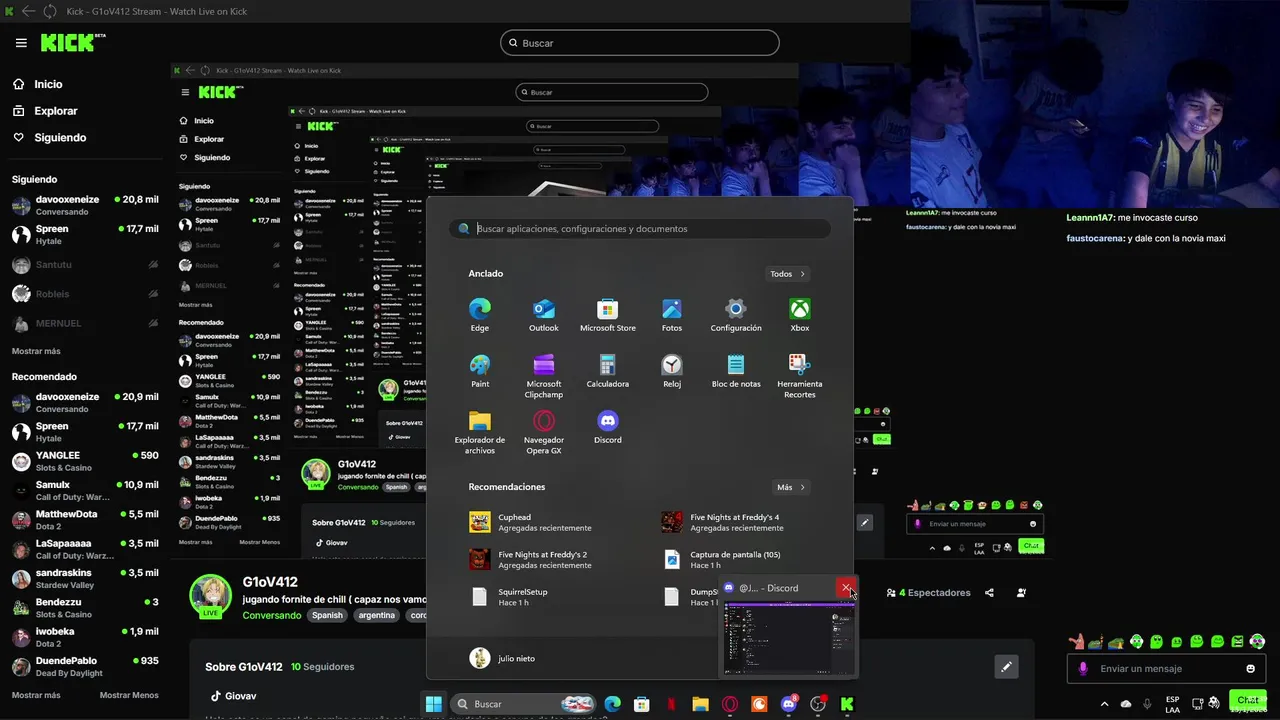1280x720 pixels.
Task: Click the Spanish tag under G1oV412 stream title
Action: (327, 615)
